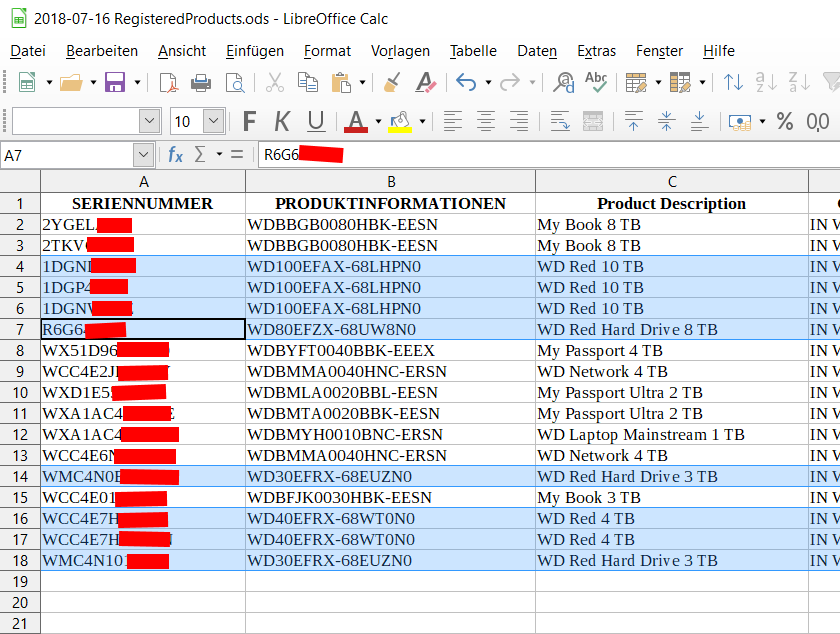
Task: Open the Tabelle menu
Action: [x=473, y=51]
